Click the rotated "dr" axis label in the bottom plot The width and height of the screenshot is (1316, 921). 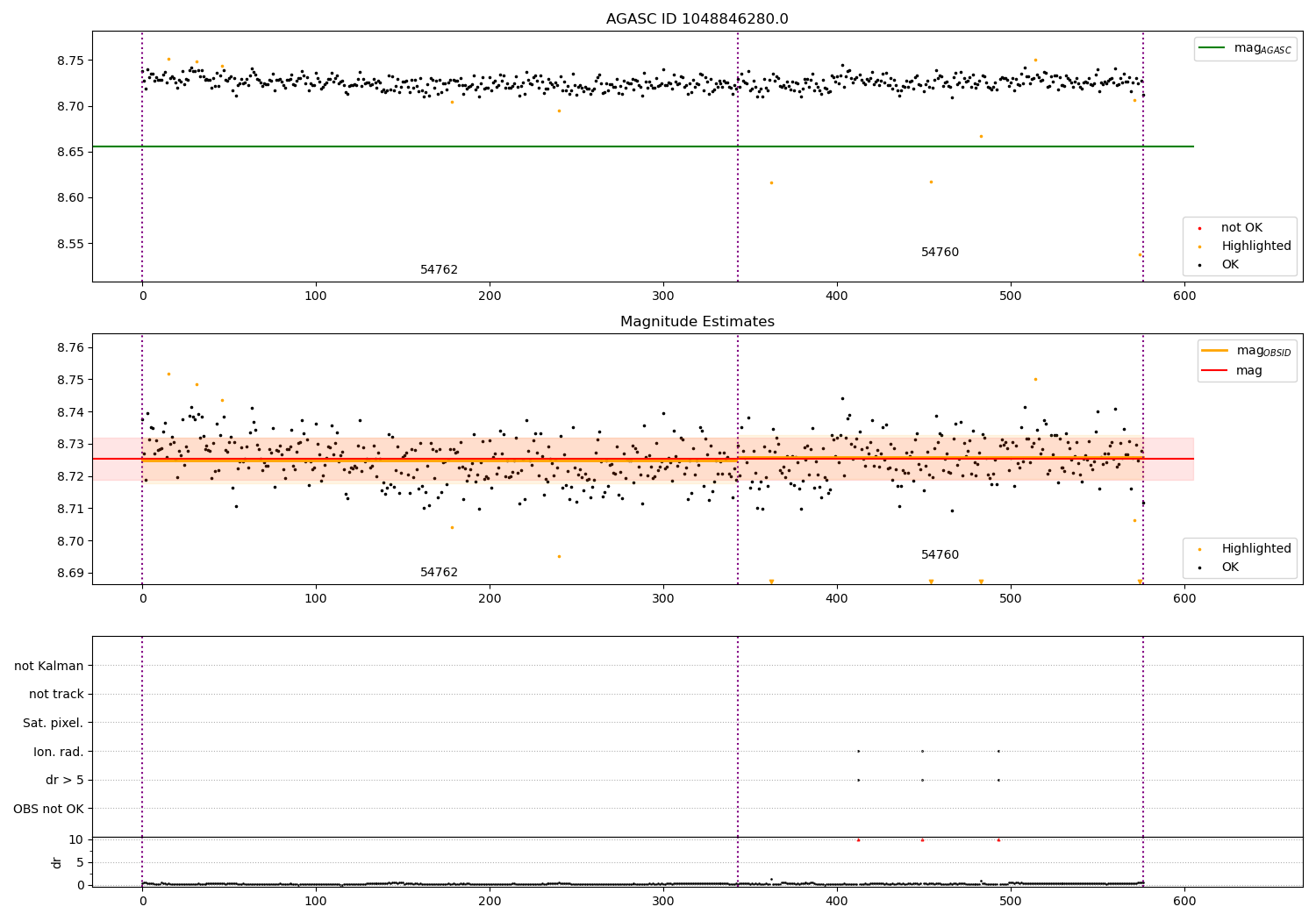coord(56,862)
